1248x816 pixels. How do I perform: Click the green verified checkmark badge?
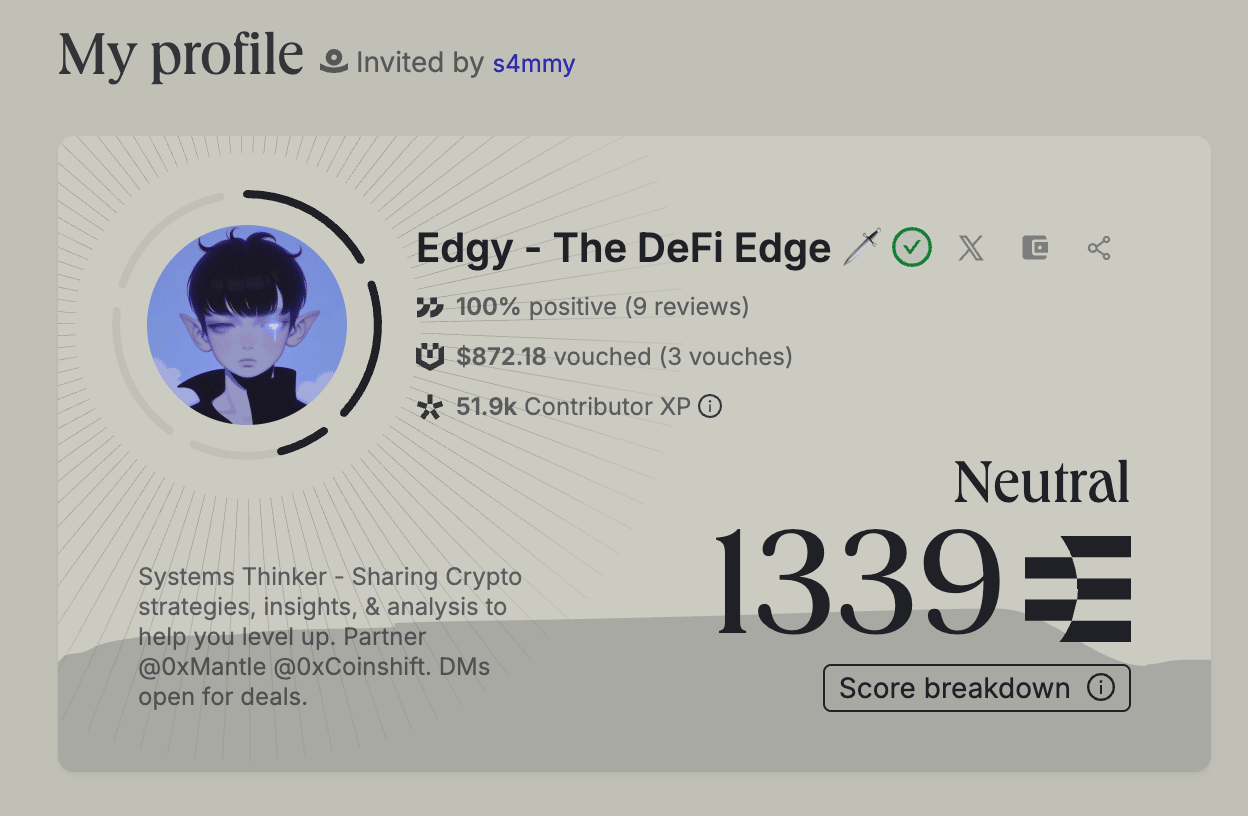click(x=912, y=247)
